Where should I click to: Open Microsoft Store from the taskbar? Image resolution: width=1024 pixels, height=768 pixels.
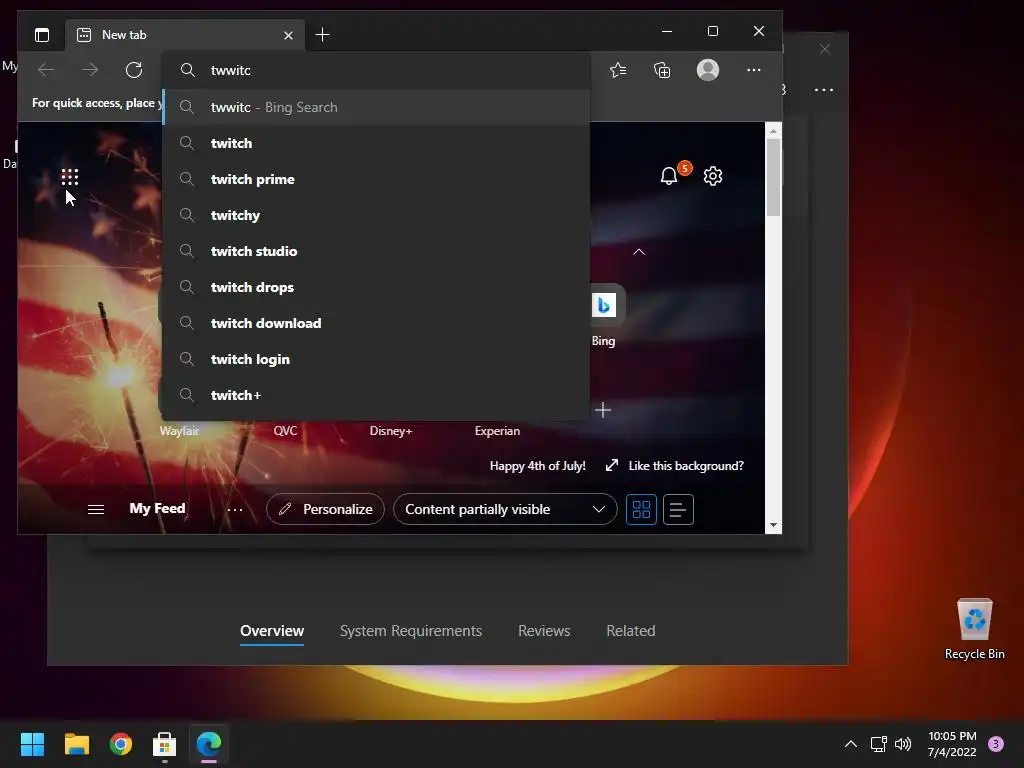point(165,744)
